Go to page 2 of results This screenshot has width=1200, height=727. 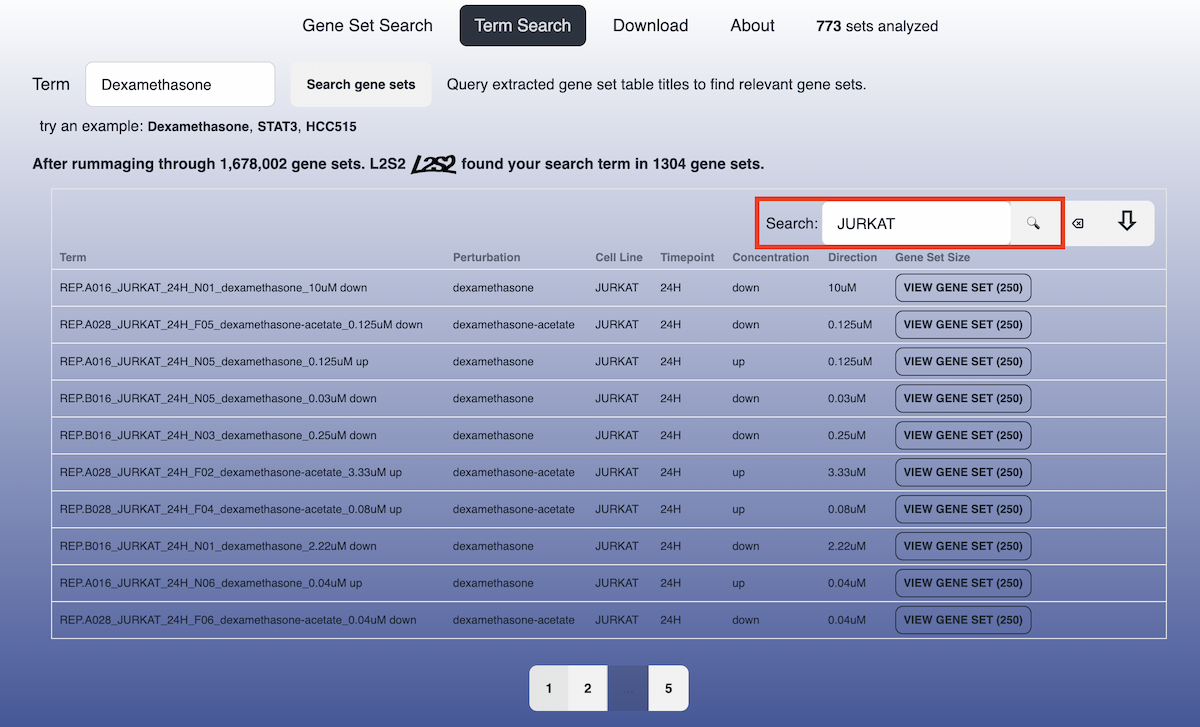pyautogui.click(x=588, y=688)
